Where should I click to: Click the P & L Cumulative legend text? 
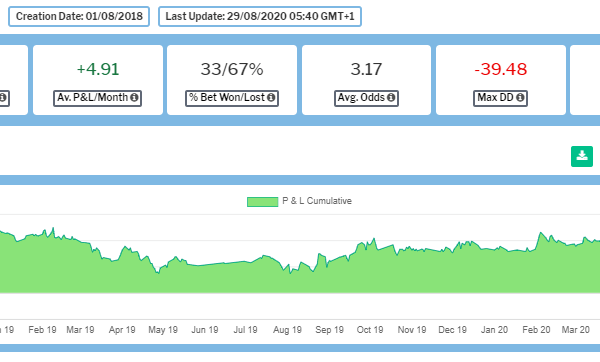pos(317,201)
